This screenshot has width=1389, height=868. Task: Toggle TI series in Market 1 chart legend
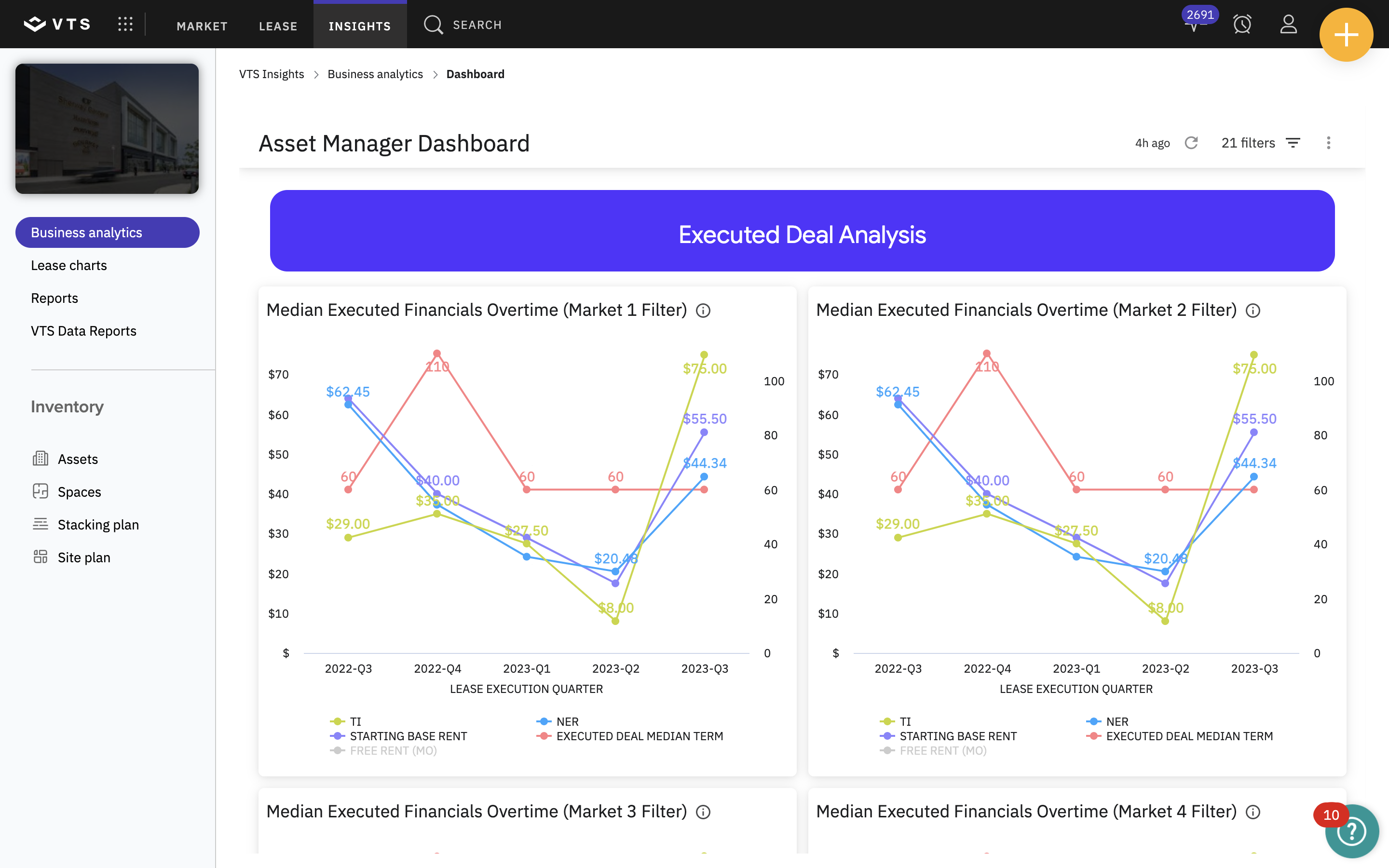coord(345,721)
